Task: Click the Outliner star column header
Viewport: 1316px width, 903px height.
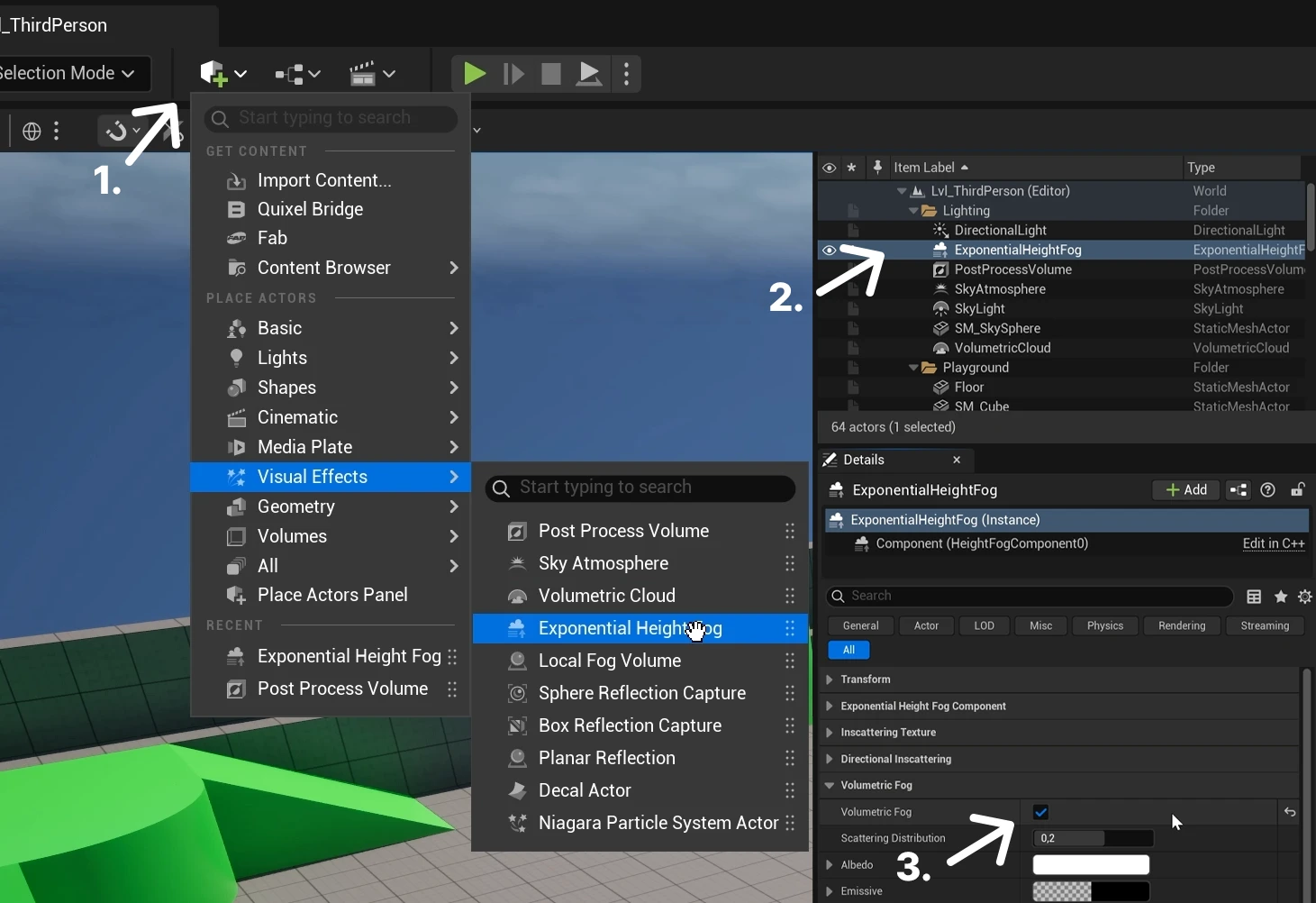Action: (851, 168)
